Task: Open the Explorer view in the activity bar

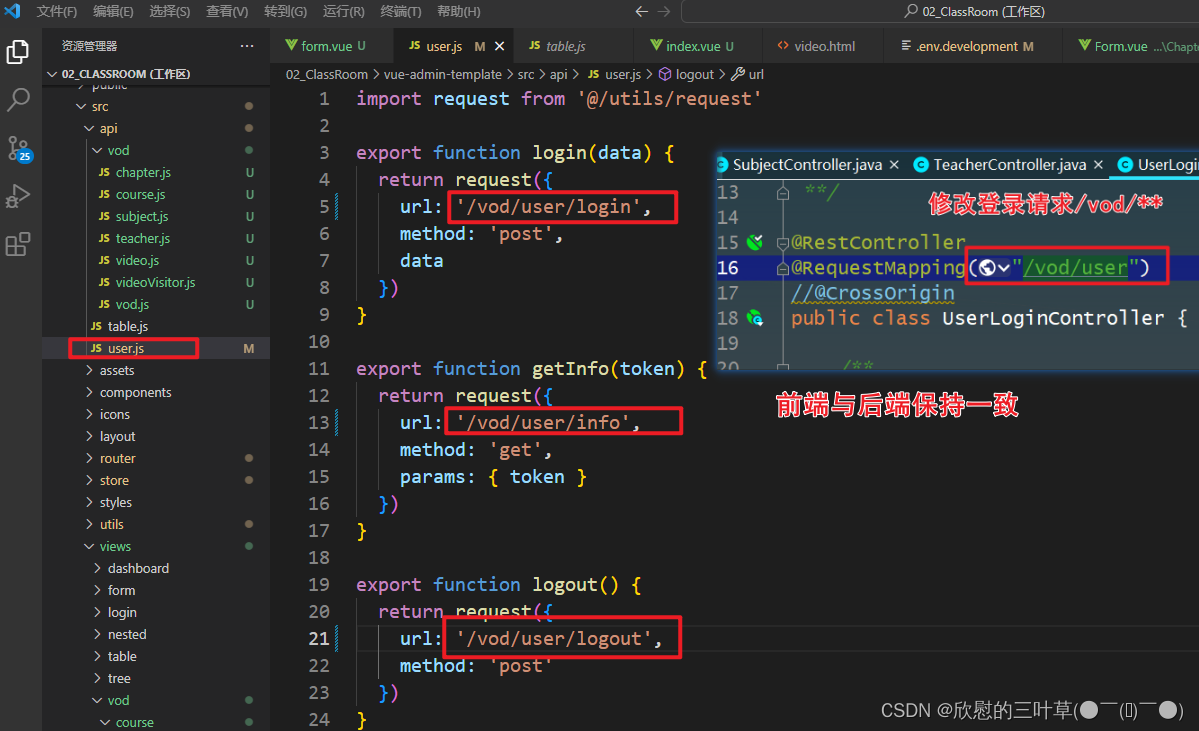Action: click(18, 51)
